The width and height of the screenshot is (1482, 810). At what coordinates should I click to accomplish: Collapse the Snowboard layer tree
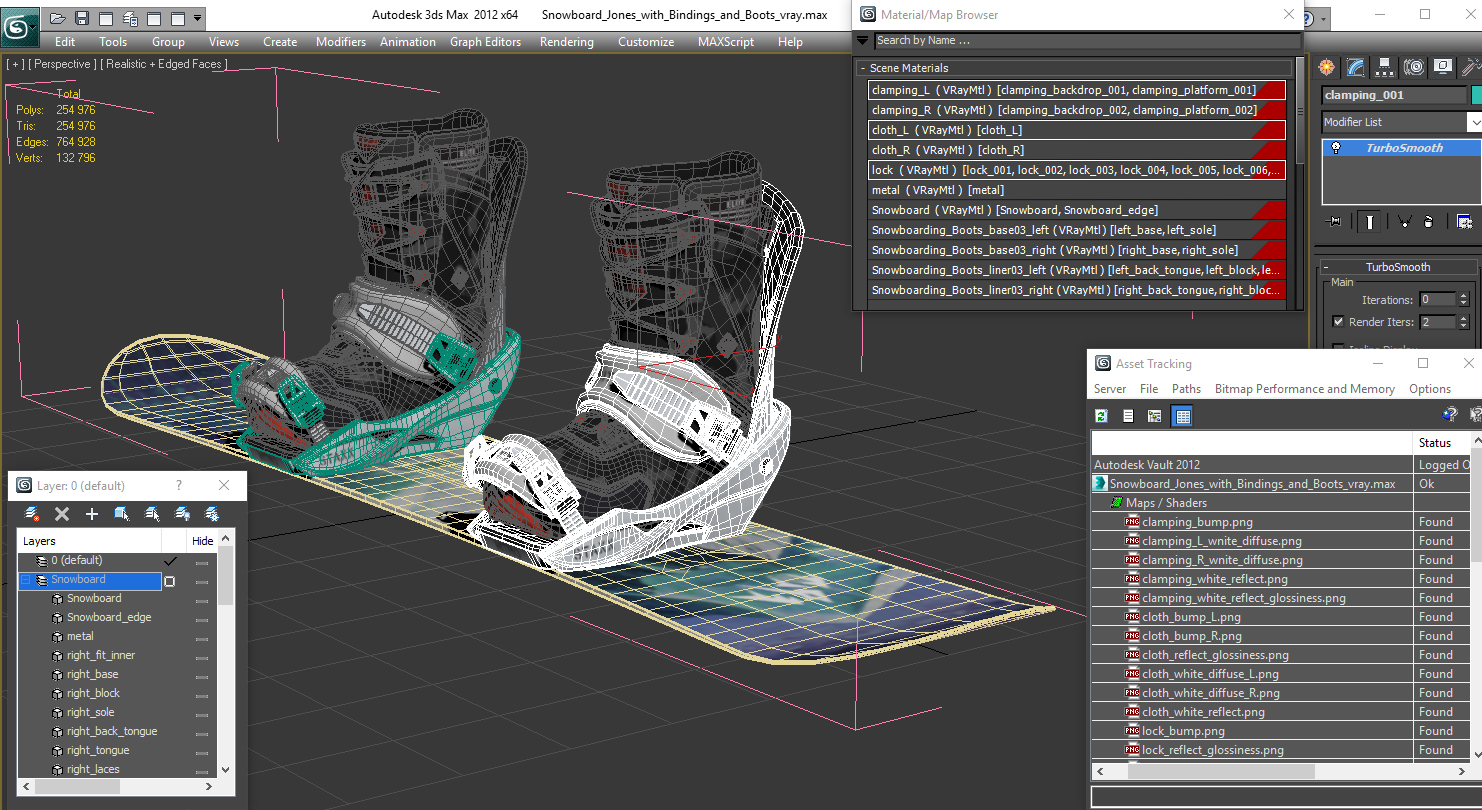(26, 580)
